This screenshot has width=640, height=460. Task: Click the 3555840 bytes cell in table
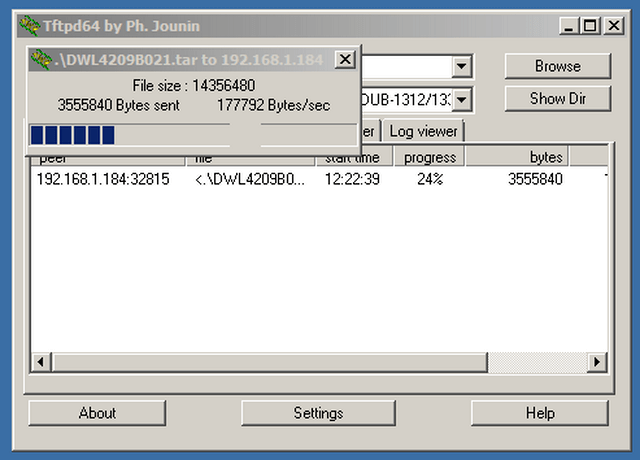(x=535, y=179)
